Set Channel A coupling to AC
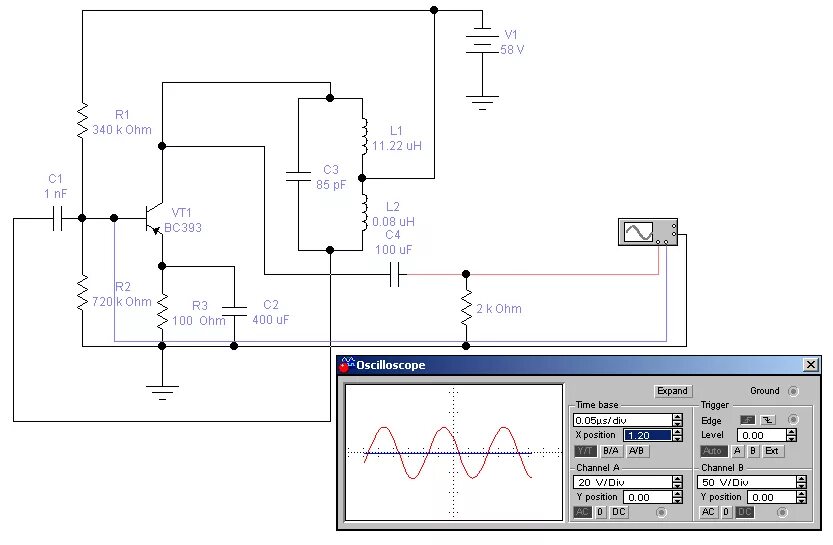Screen dimensions: 833x545 (583, 512)
